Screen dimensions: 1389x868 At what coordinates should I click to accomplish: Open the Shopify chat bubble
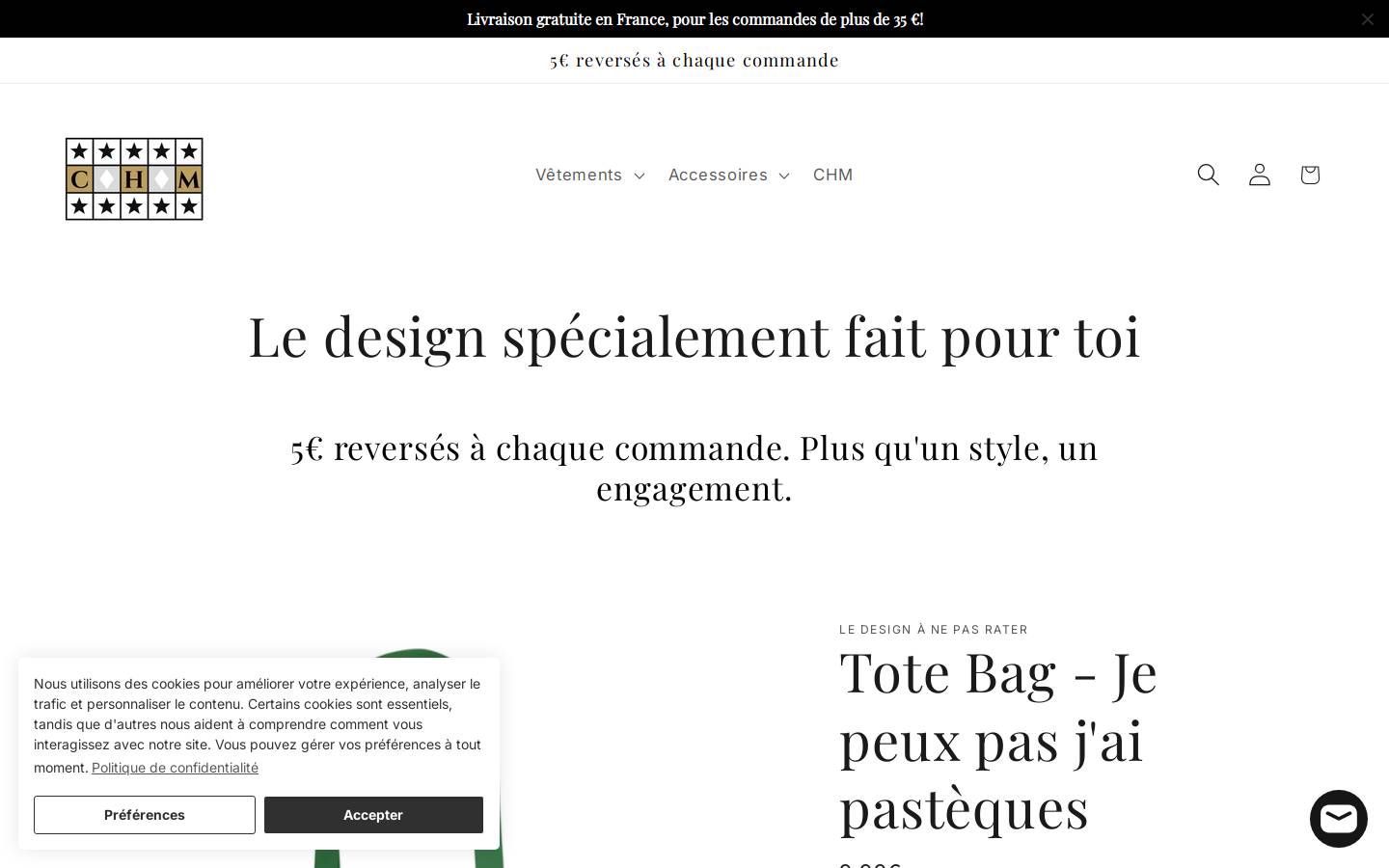(1339, 819)
